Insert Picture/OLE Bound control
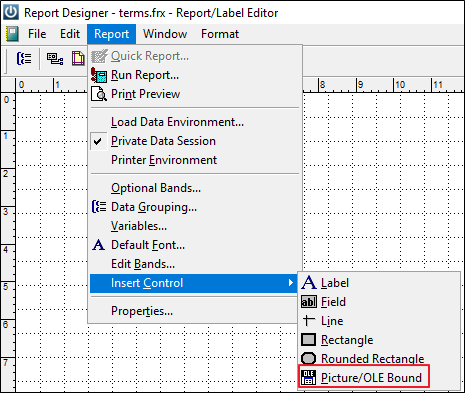 pos(379,378)
